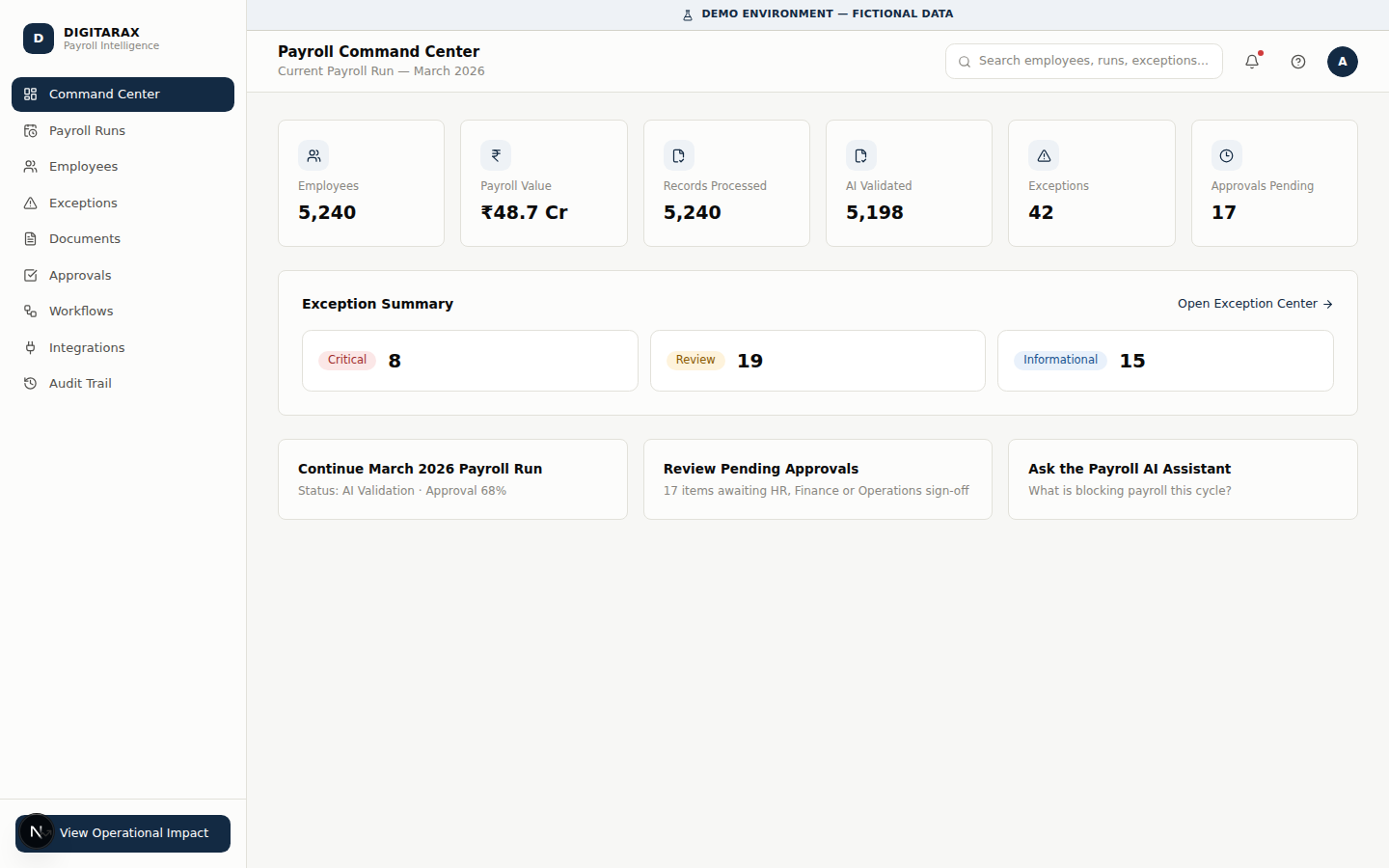Click the Payroll Command Center heading

(378, 51)
